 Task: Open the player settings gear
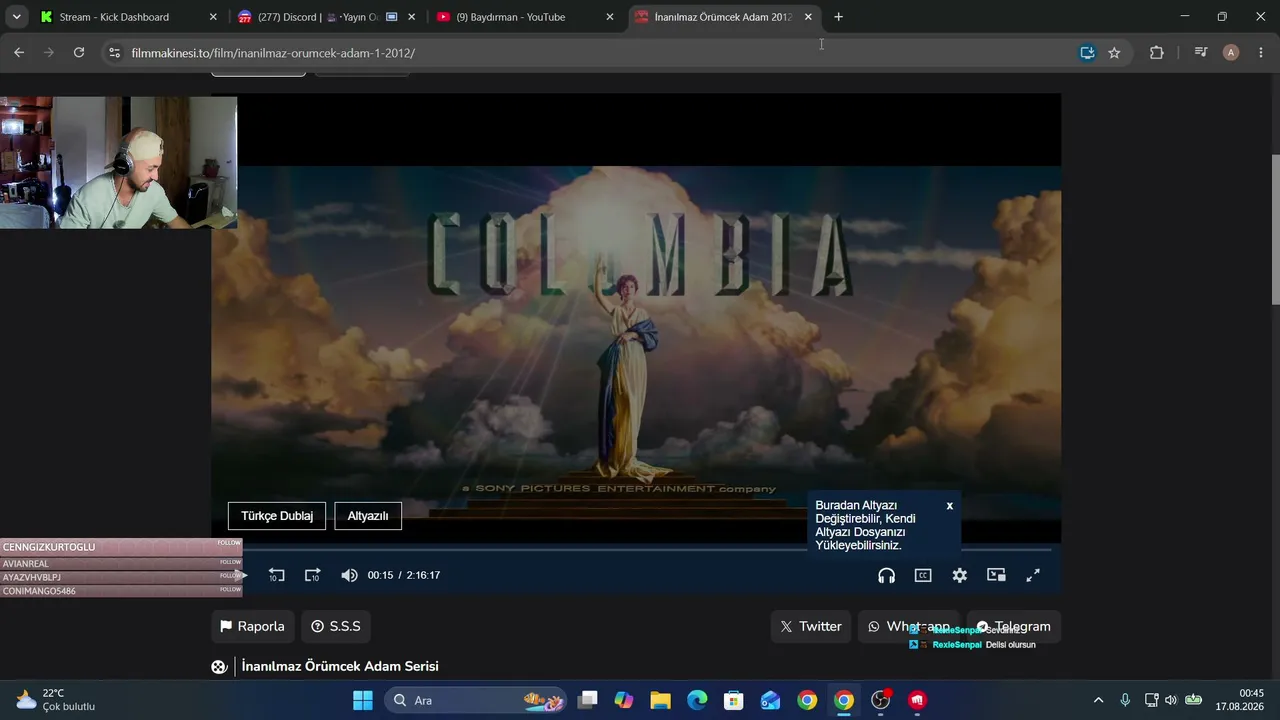click(x=960, y=575)
